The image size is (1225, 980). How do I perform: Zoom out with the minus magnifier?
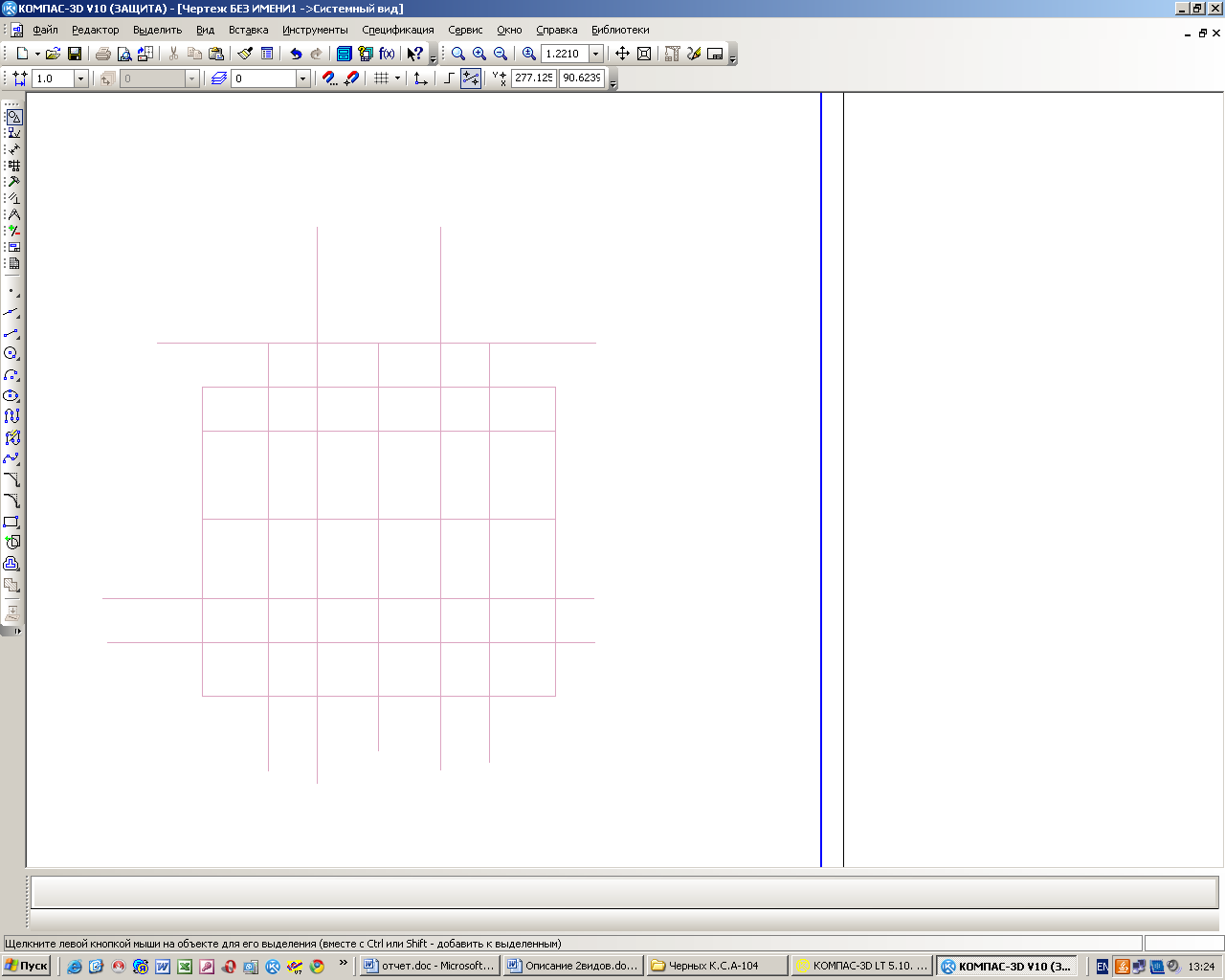click(x=501, y=54)
